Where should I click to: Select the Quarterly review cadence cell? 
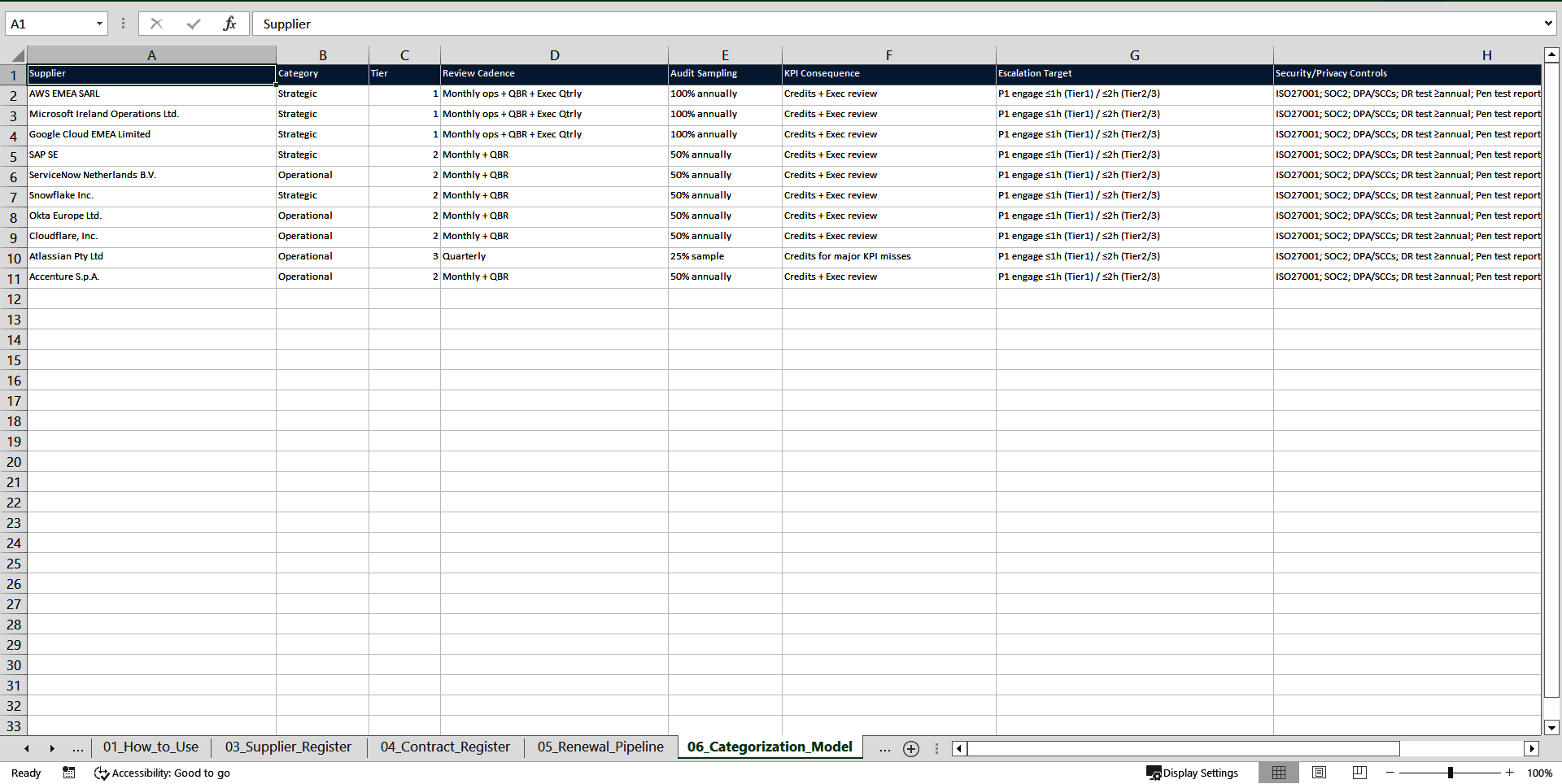tap(554, 257)
